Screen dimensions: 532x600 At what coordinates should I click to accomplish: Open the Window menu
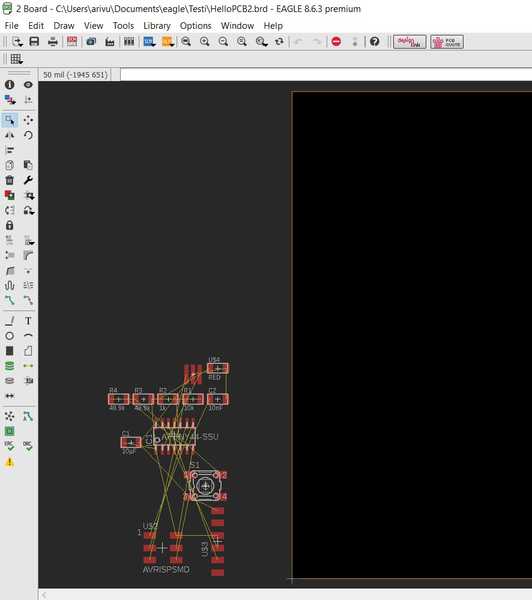[x=237, y=26]
